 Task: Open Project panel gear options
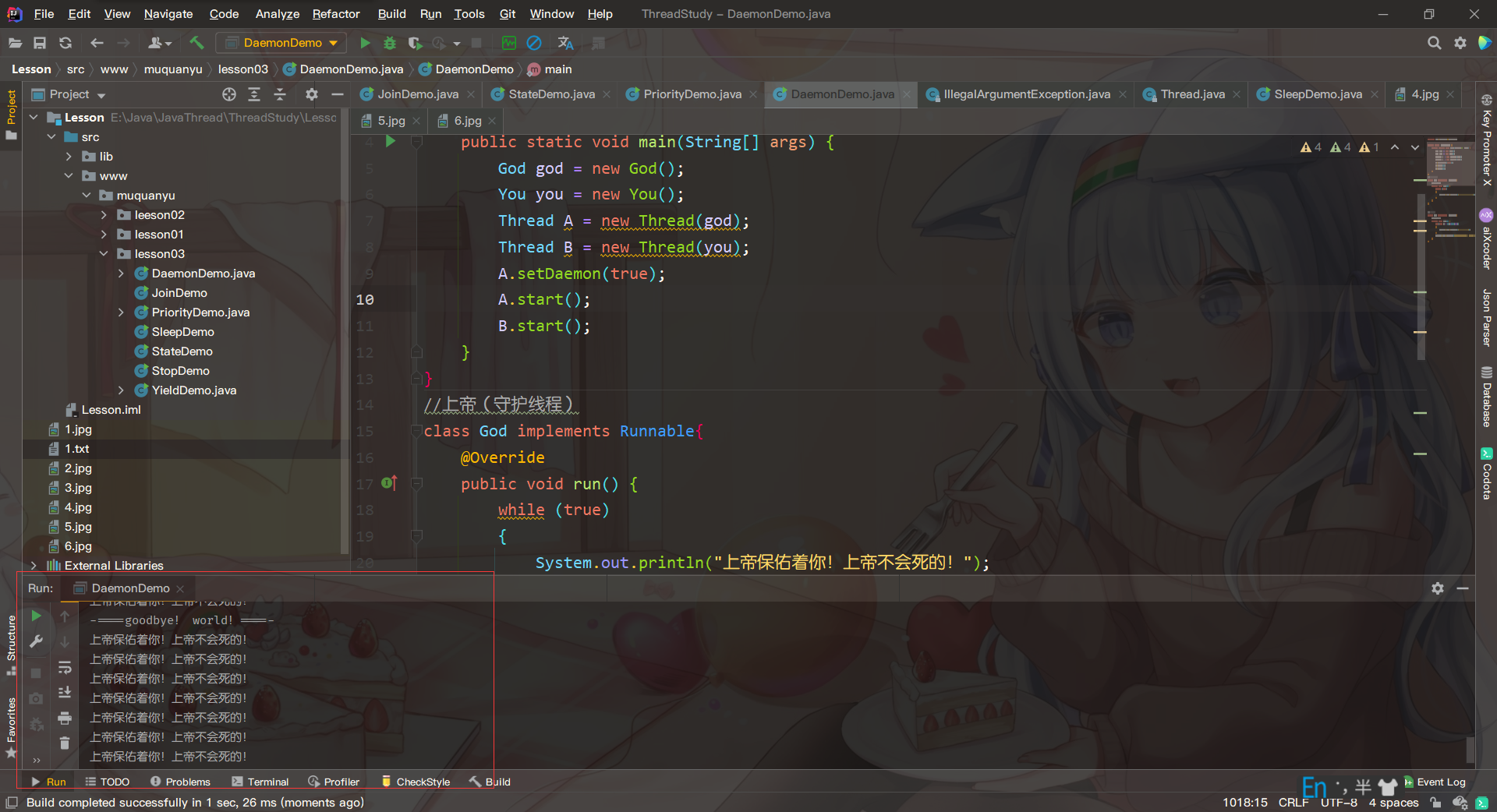(x=312, y=94)
